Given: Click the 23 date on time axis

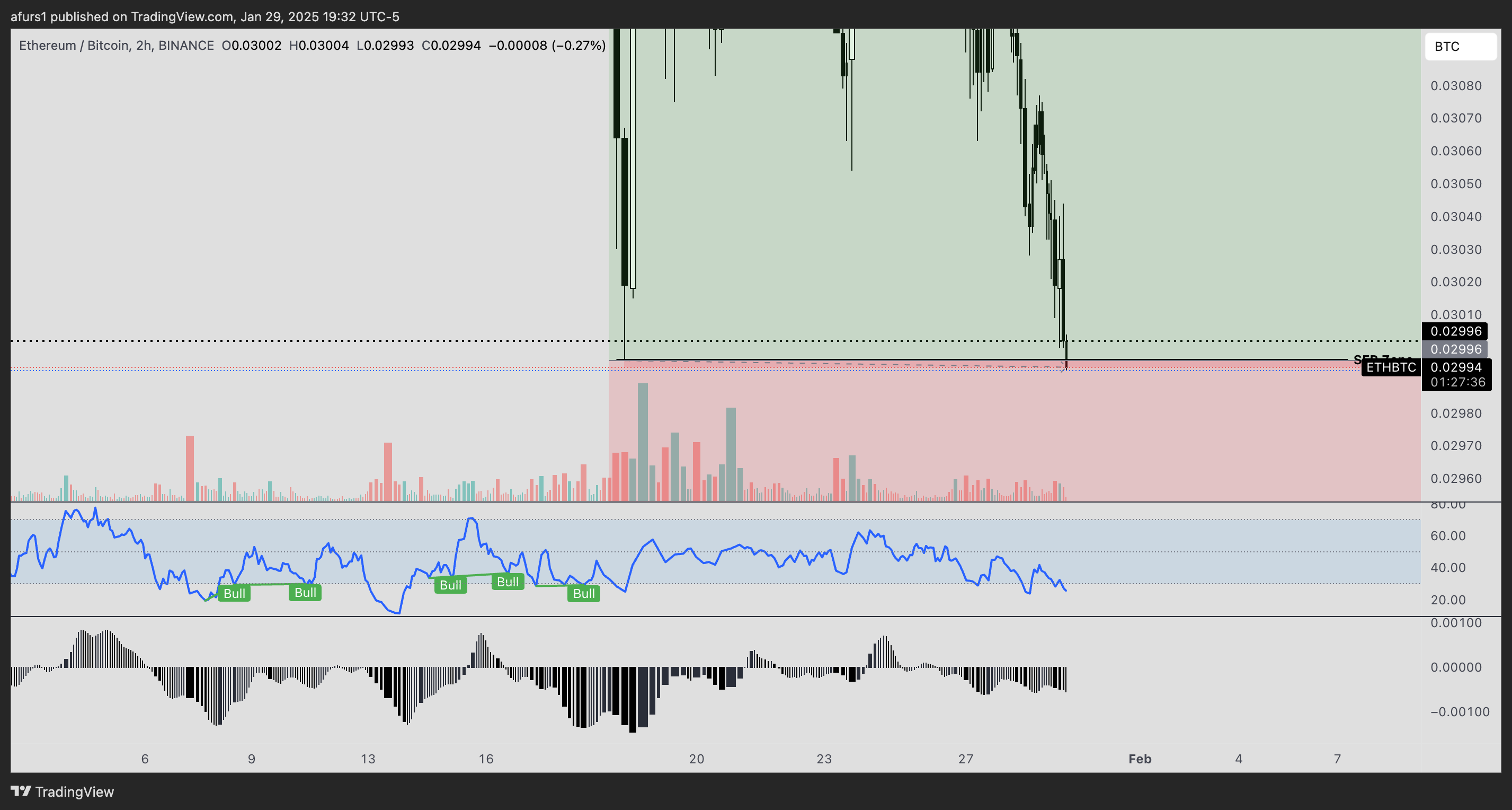Looking at the screenshot, I should (x=824, y=759).
